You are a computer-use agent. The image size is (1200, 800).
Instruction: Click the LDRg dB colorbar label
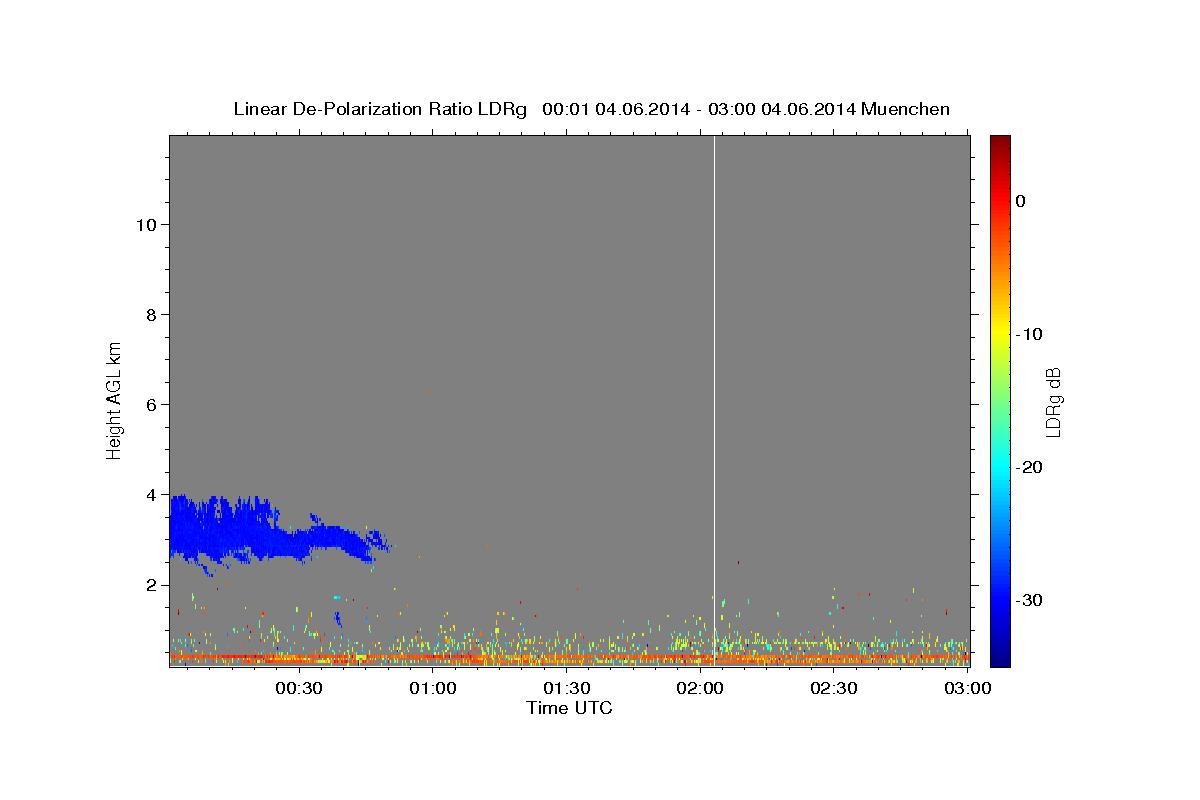tap(1052, 401)
